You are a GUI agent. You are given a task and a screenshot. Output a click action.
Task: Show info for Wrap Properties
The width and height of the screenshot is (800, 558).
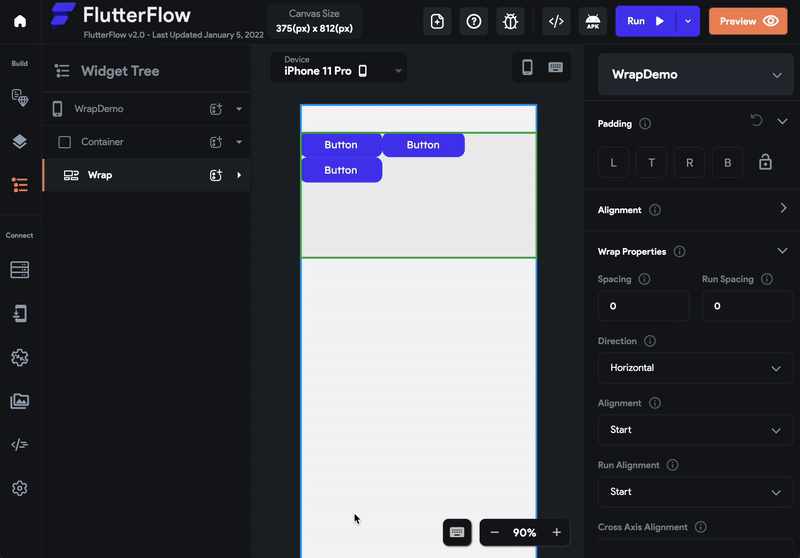tap(679, 251)
